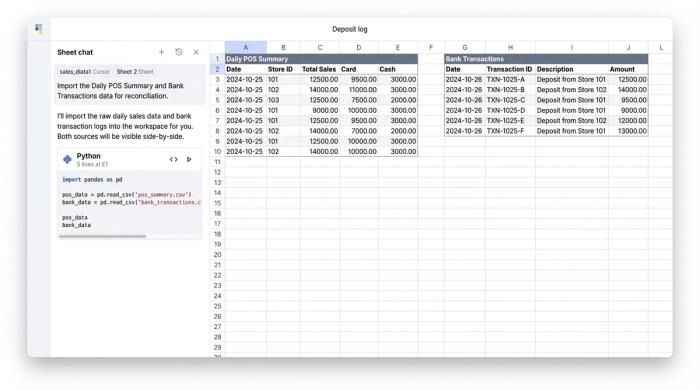Select column A header

tap(246, 47)
